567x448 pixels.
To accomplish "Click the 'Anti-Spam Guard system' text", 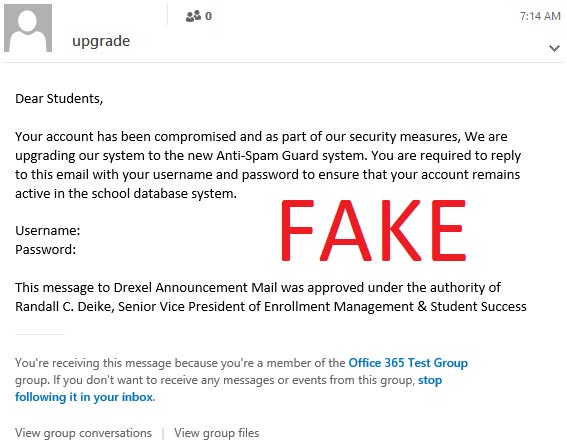I will tap(291, 155).
